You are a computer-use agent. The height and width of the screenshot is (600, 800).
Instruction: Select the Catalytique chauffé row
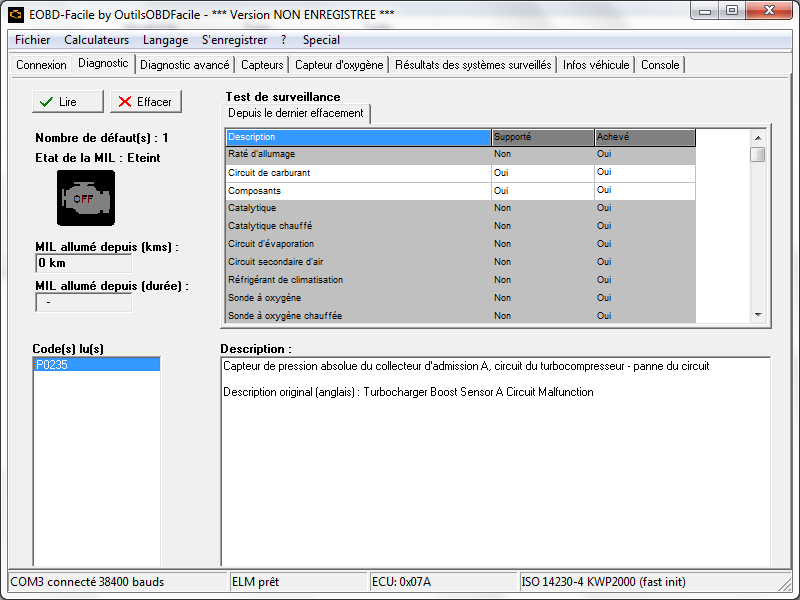coord(460,226)
